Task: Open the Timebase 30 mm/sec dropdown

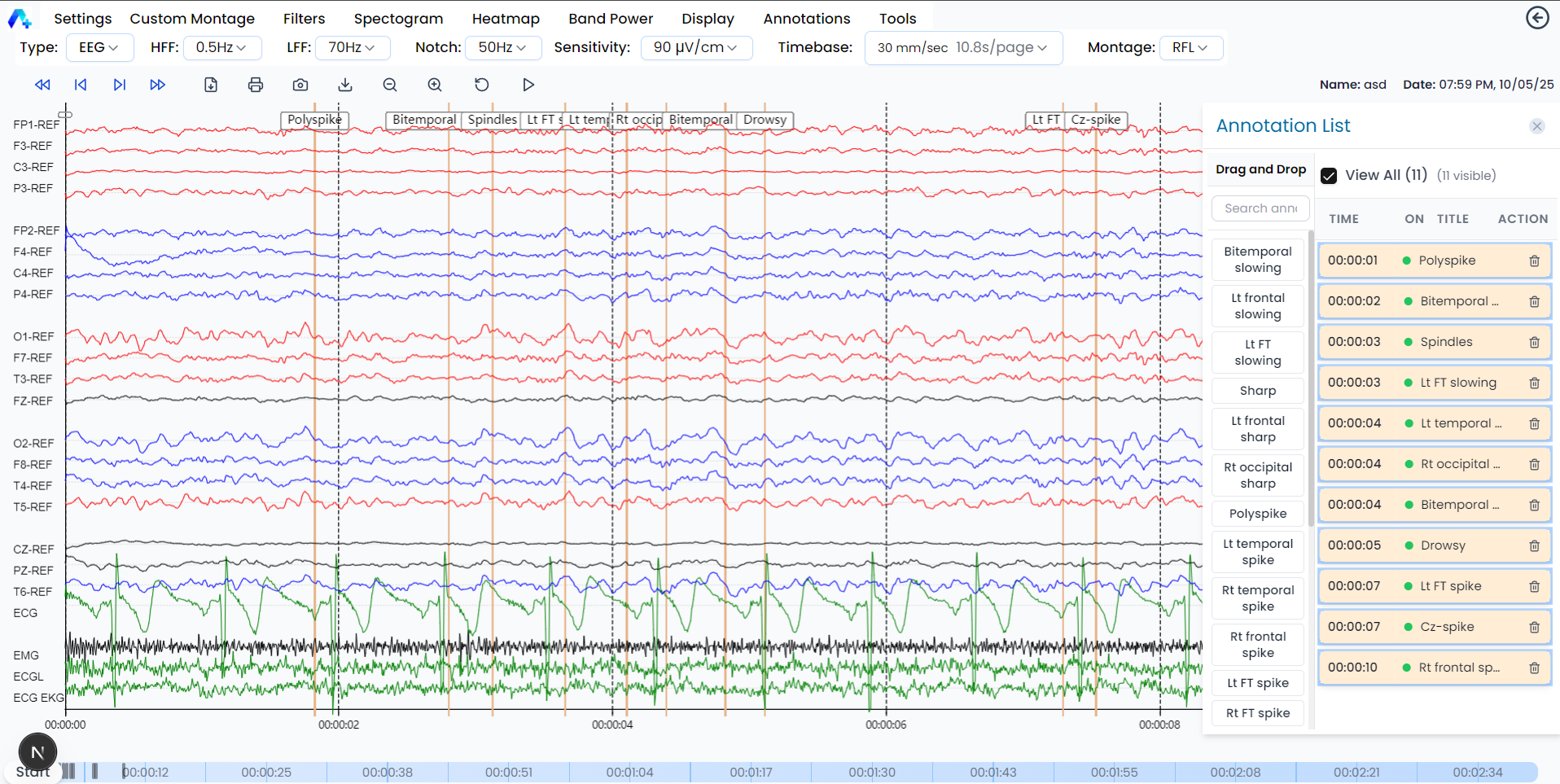Action: [963, 48]
